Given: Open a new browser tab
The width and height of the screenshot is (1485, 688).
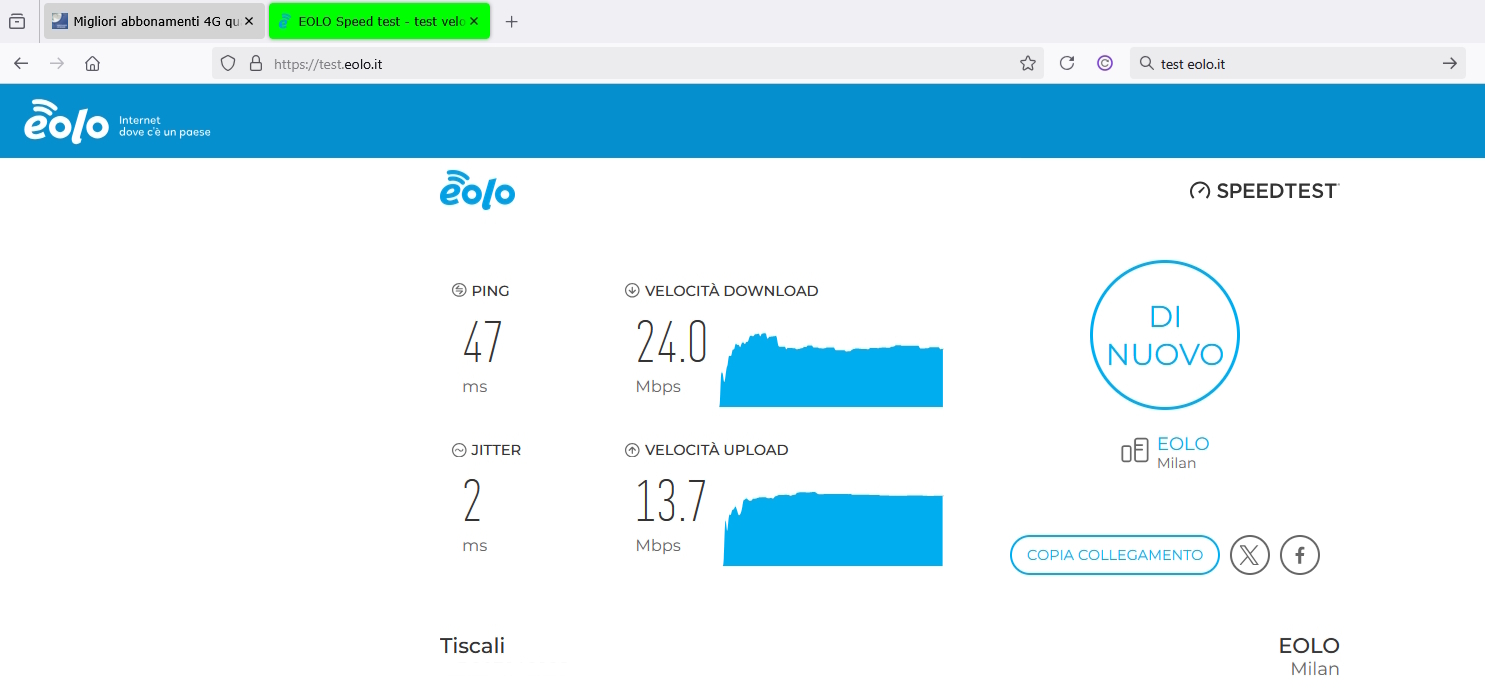Looking at the screenshot, I should (512, 21).
